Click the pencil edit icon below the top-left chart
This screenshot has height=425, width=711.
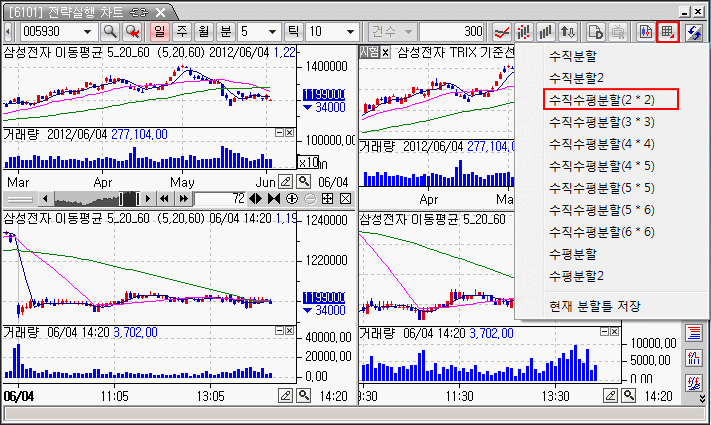285,181
